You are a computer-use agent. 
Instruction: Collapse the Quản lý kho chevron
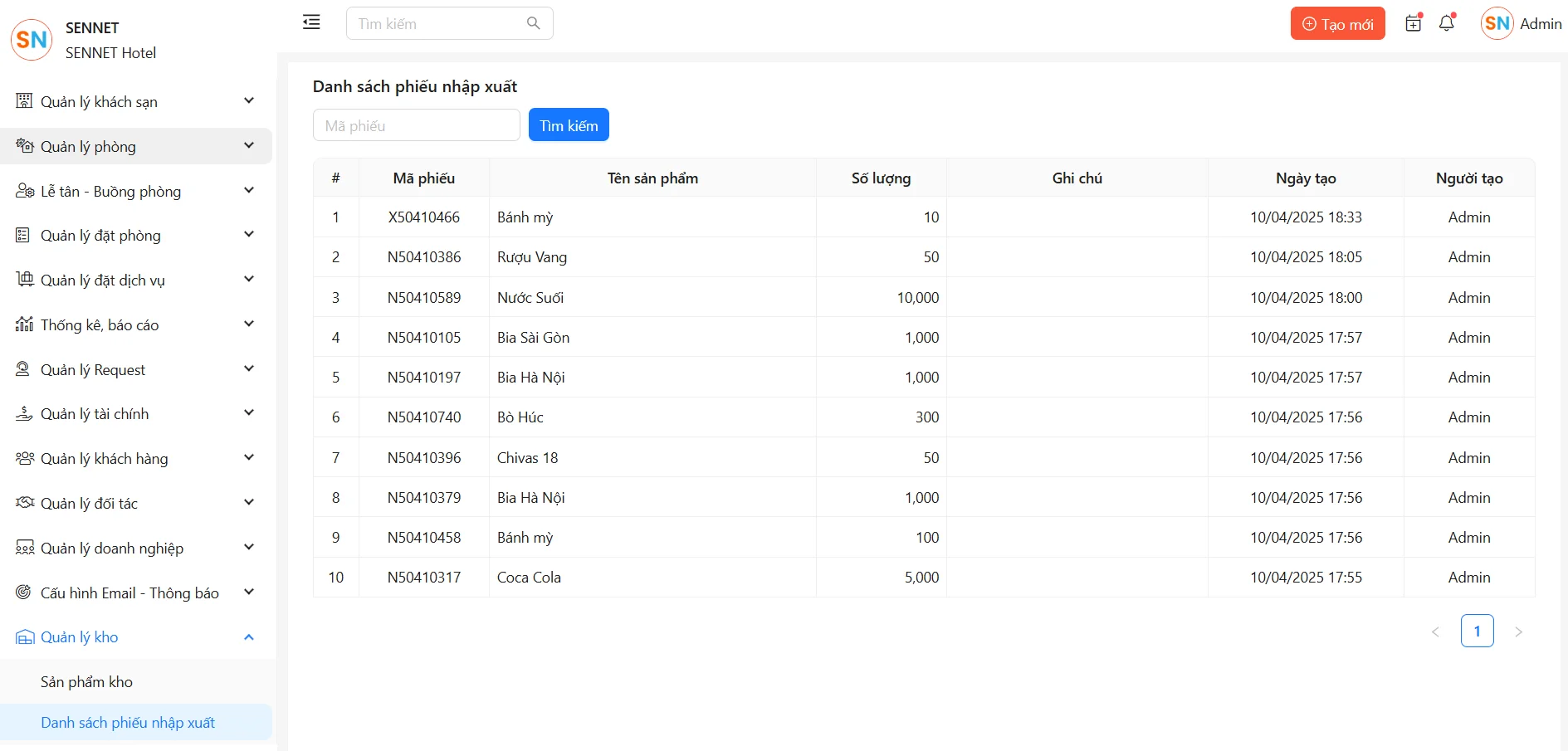click(248, 637)
